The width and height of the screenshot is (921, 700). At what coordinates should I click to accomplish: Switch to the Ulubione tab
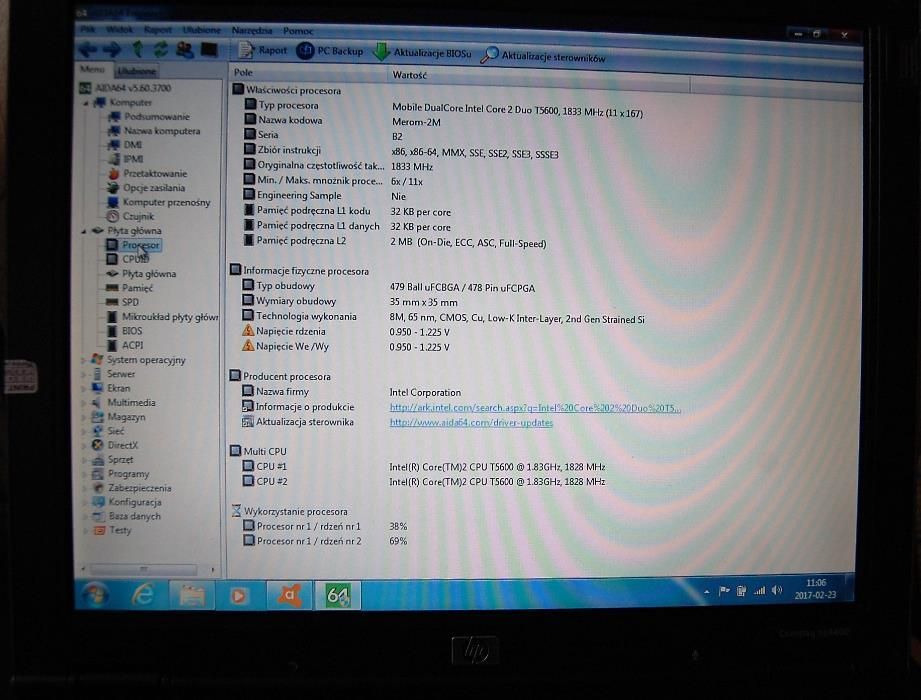(136, 72)
